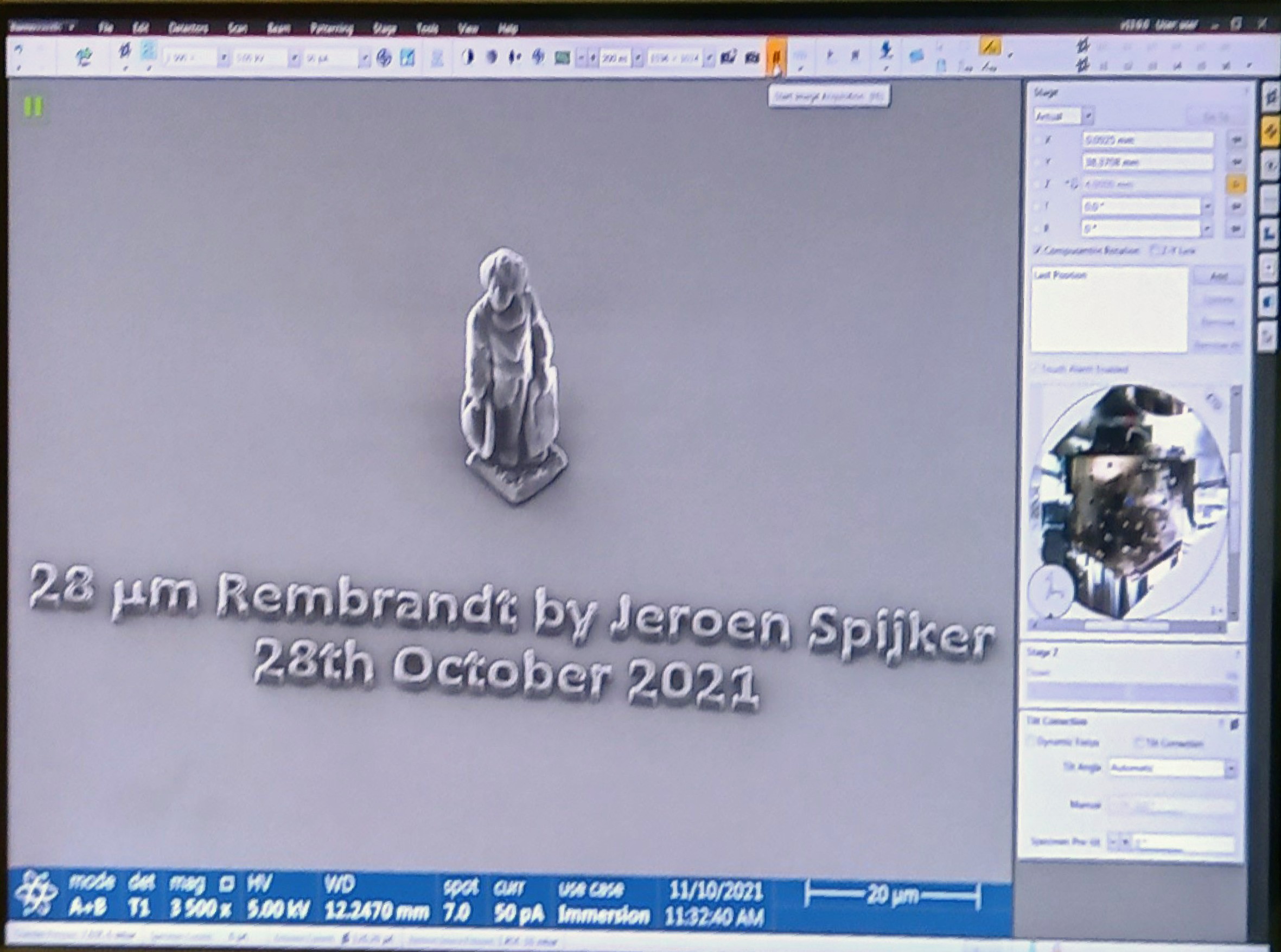1281x952 pixels.
Task: Open the stage tilt T value dropdown
Action: pos(1208,207)
